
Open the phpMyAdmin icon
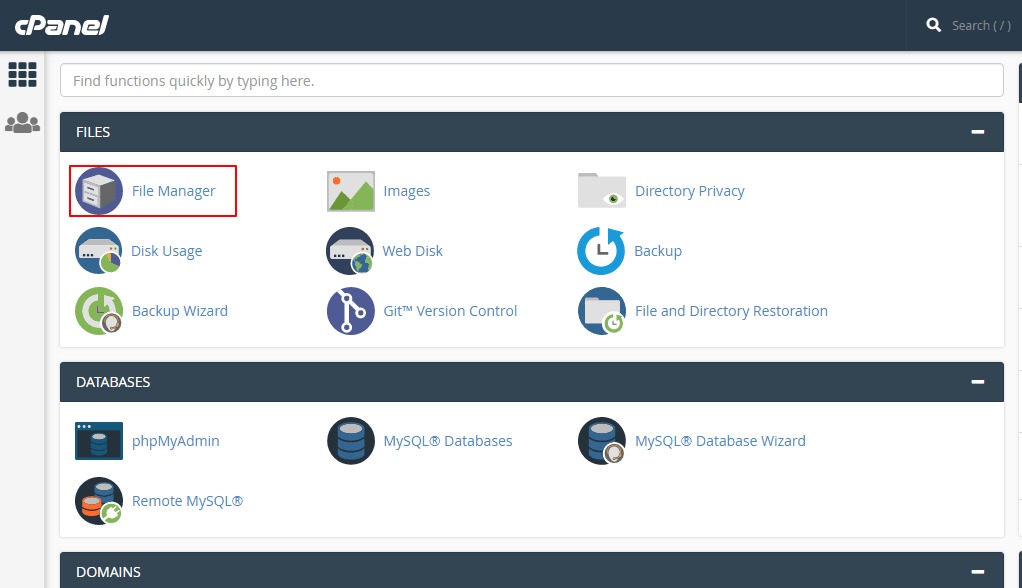pyautogui.click(x=99, y=441)
